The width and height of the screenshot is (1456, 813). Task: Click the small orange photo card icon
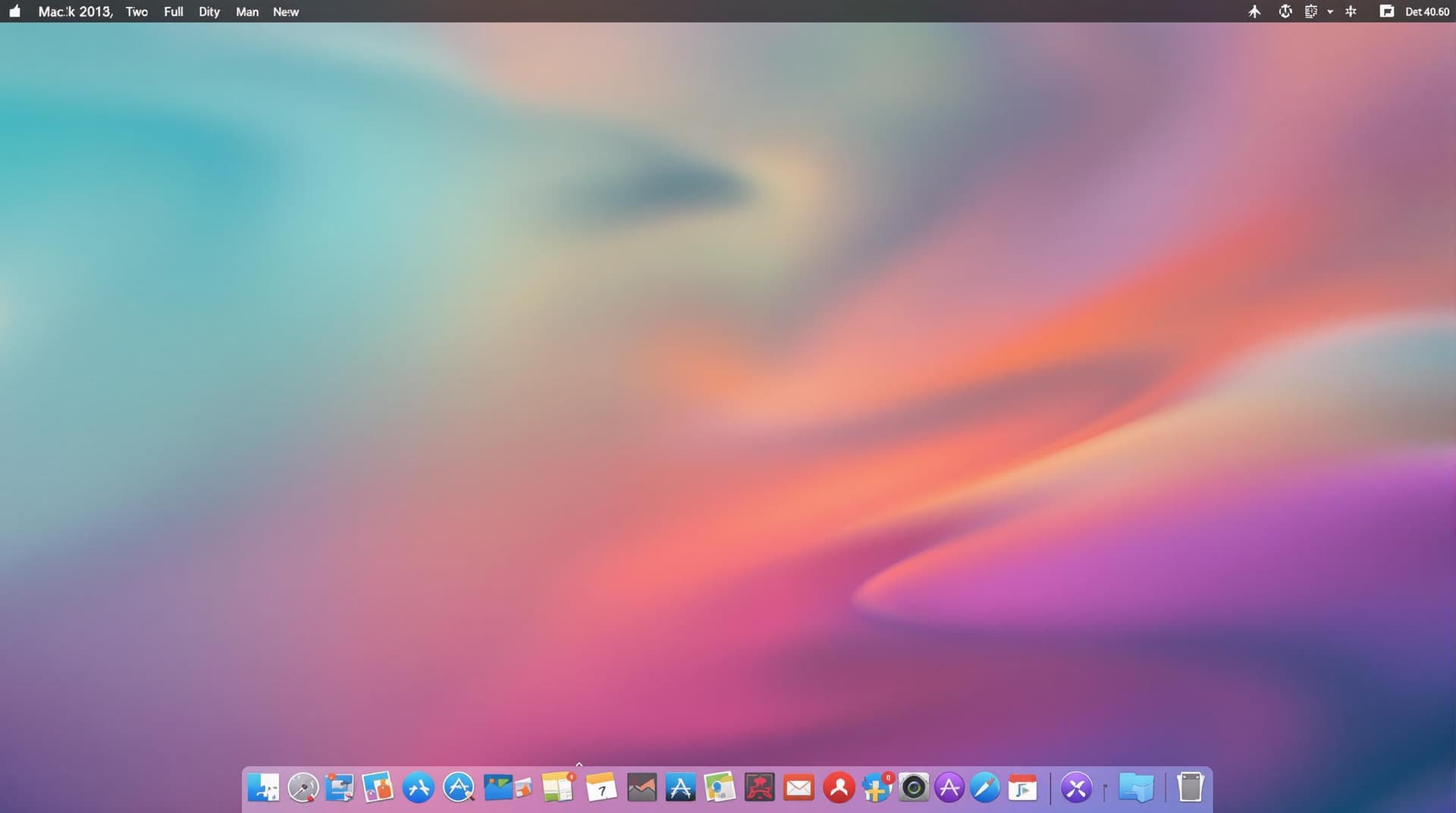coord(524,789)
